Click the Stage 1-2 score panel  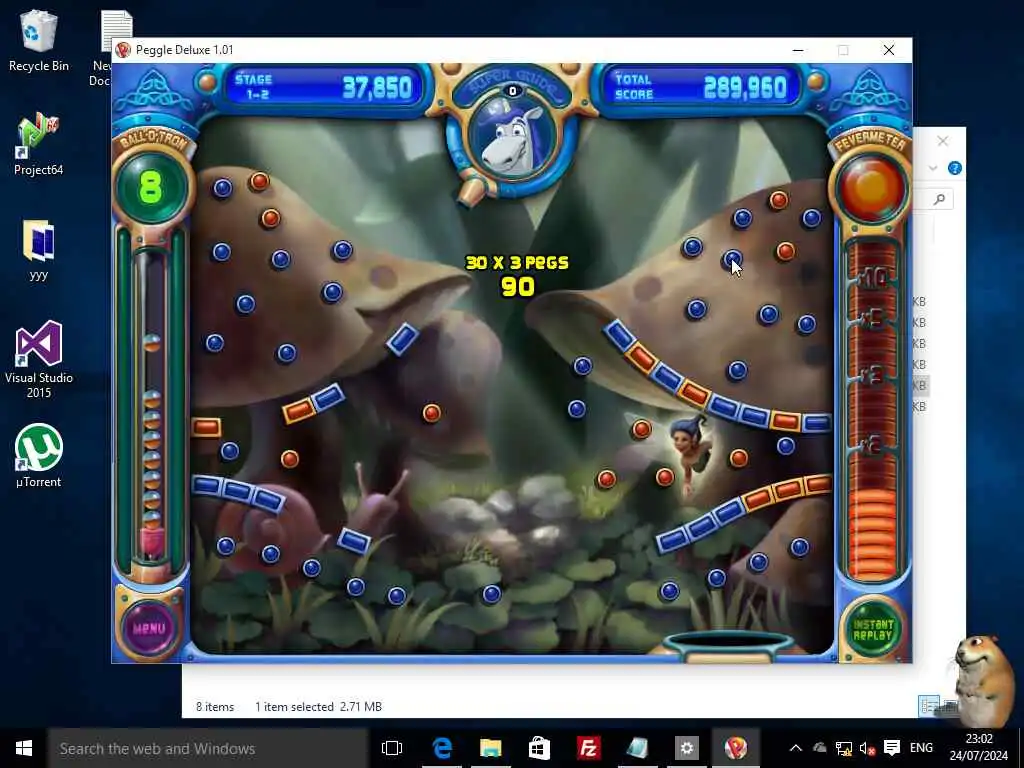(323, 86)
